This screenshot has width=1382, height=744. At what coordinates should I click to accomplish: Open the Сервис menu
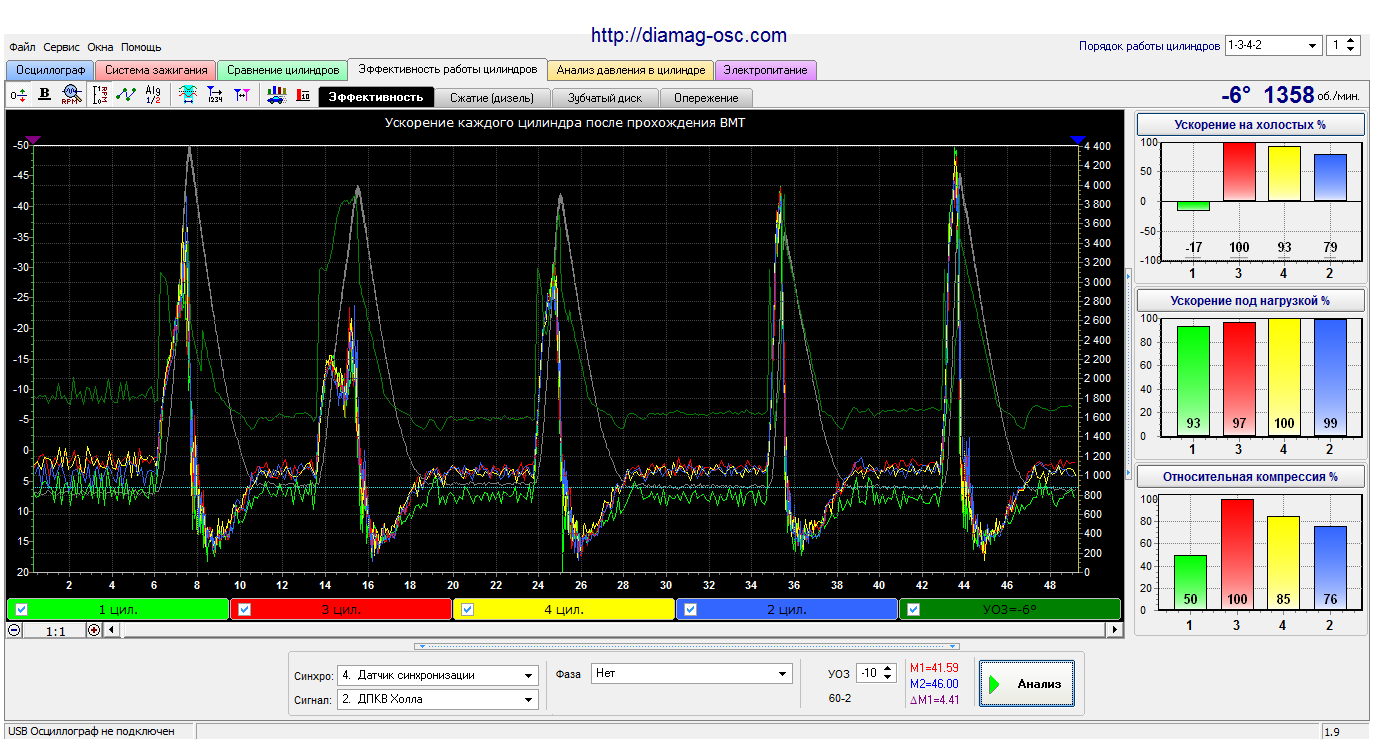(62, 47)
